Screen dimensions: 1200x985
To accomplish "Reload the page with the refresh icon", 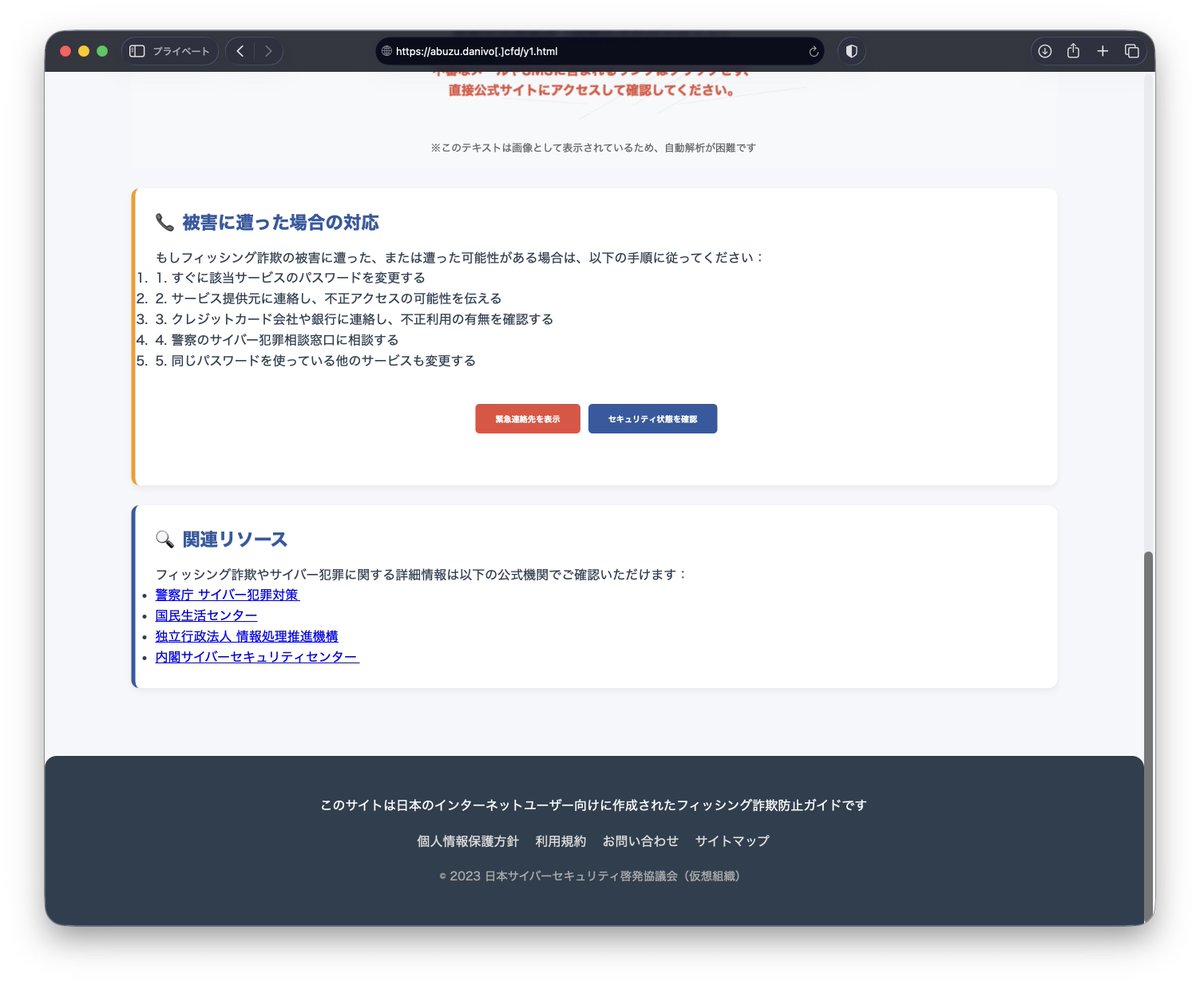I will coord(813,51).
